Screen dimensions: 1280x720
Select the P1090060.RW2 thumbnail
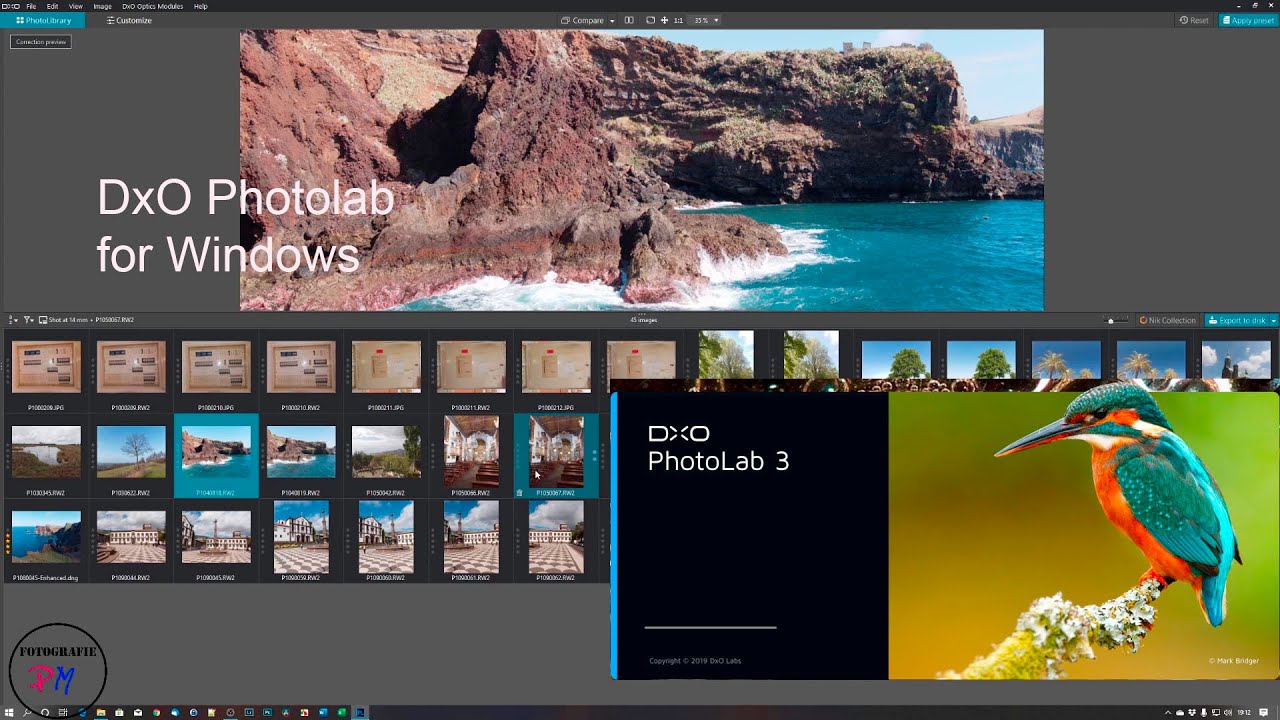point(386,537)
